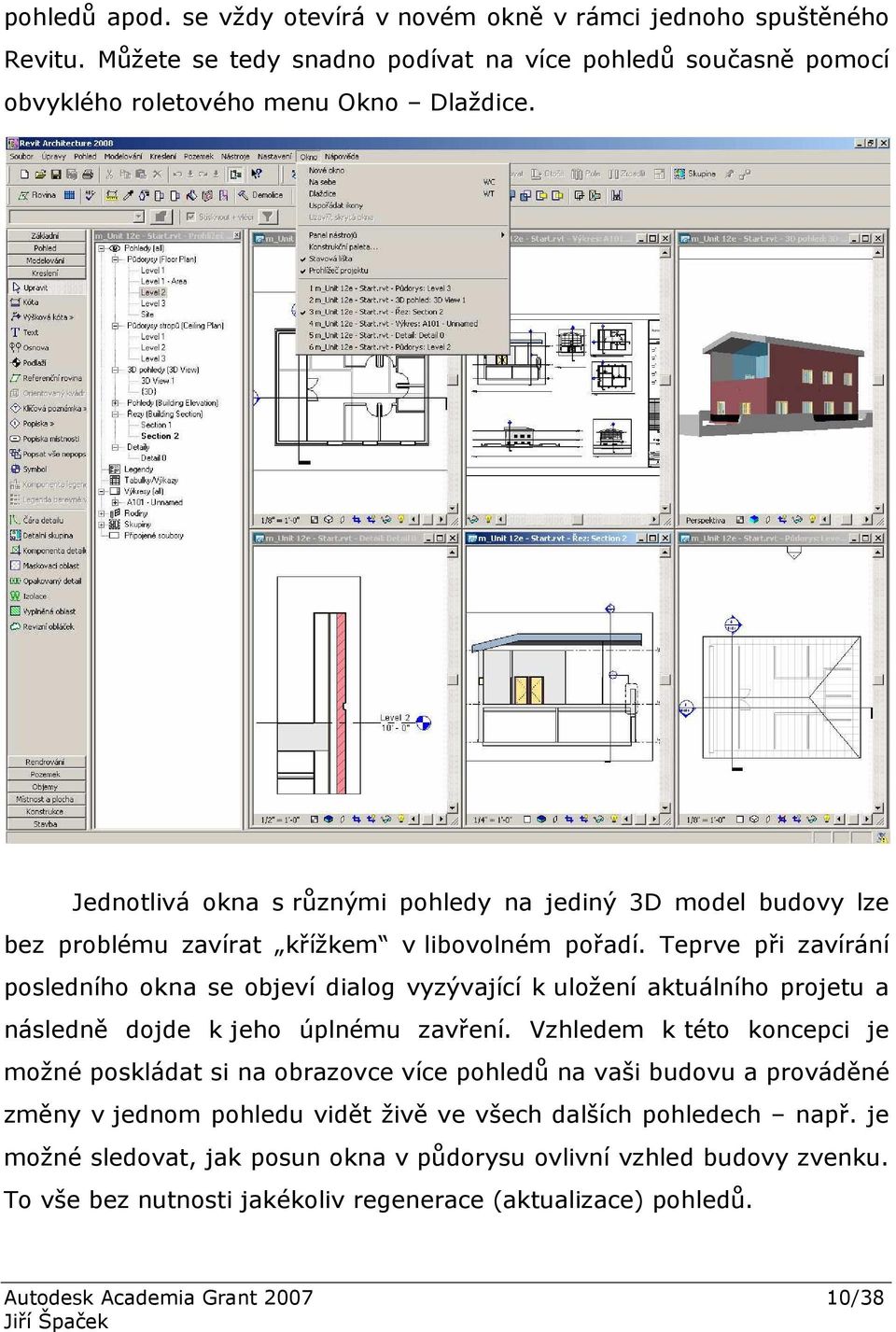Click the Open folder icon in toolbar
Screen dimensions: 896x1332
[40, 175]
